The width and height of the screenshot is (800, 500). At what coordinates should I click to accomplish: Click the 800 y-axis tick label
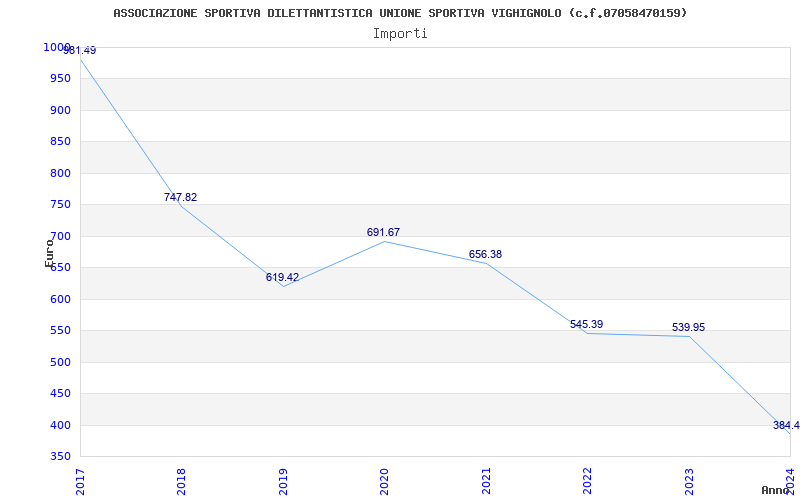click(x=61, y=173)
